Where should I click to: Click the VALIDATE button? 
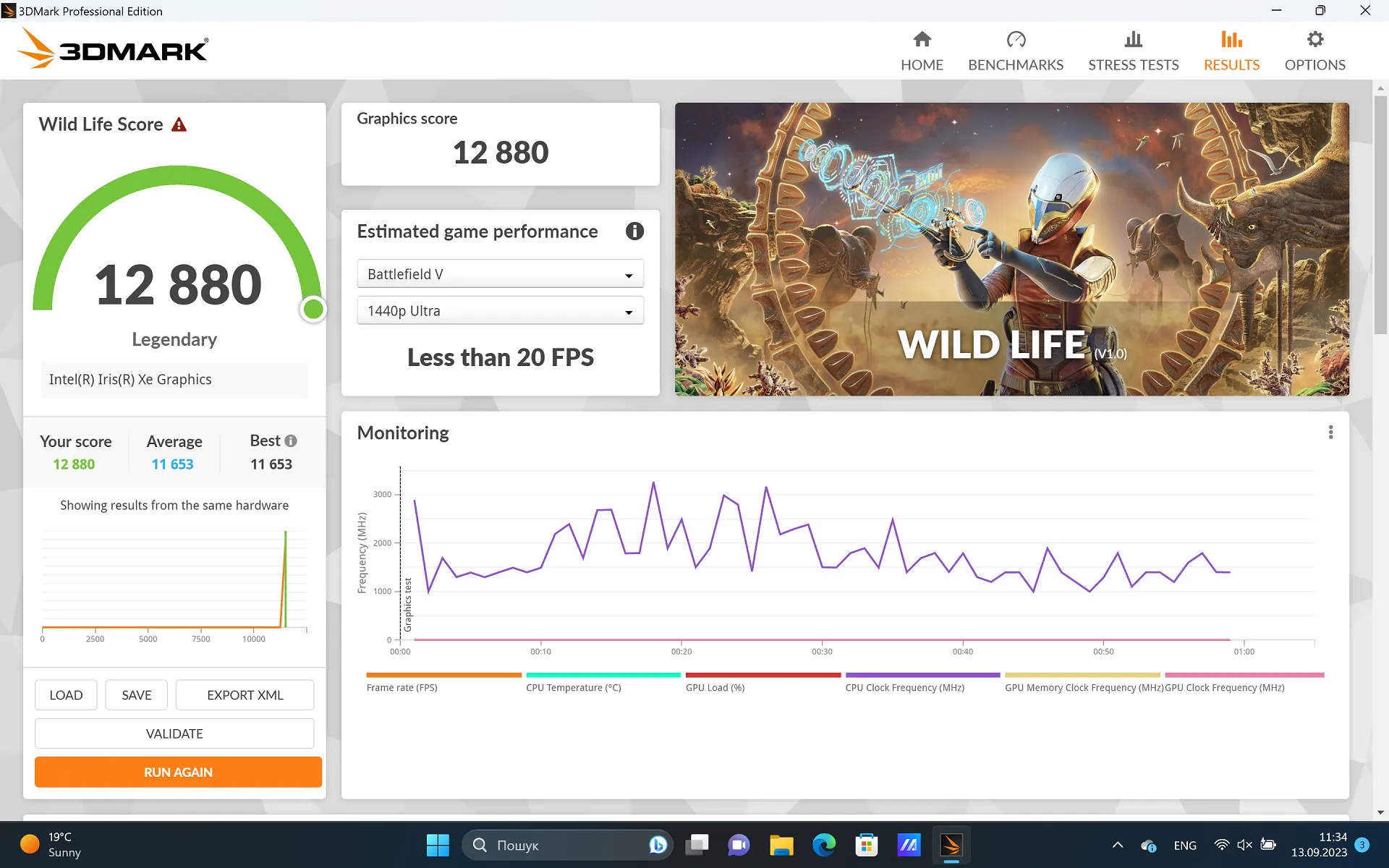coord(174,733)
